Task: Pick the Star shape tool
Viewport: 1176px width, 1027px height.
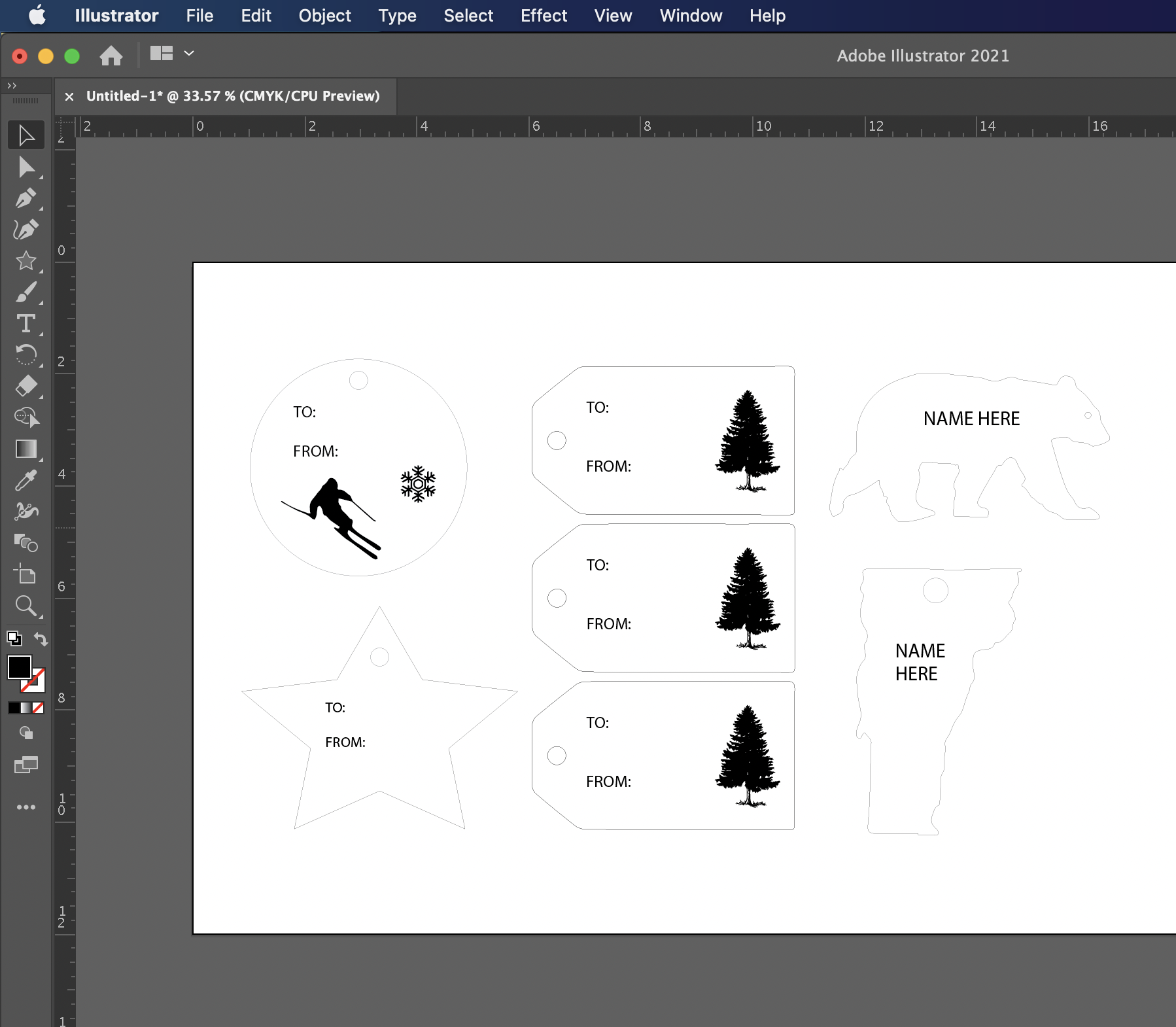Action: pos(26,261)
